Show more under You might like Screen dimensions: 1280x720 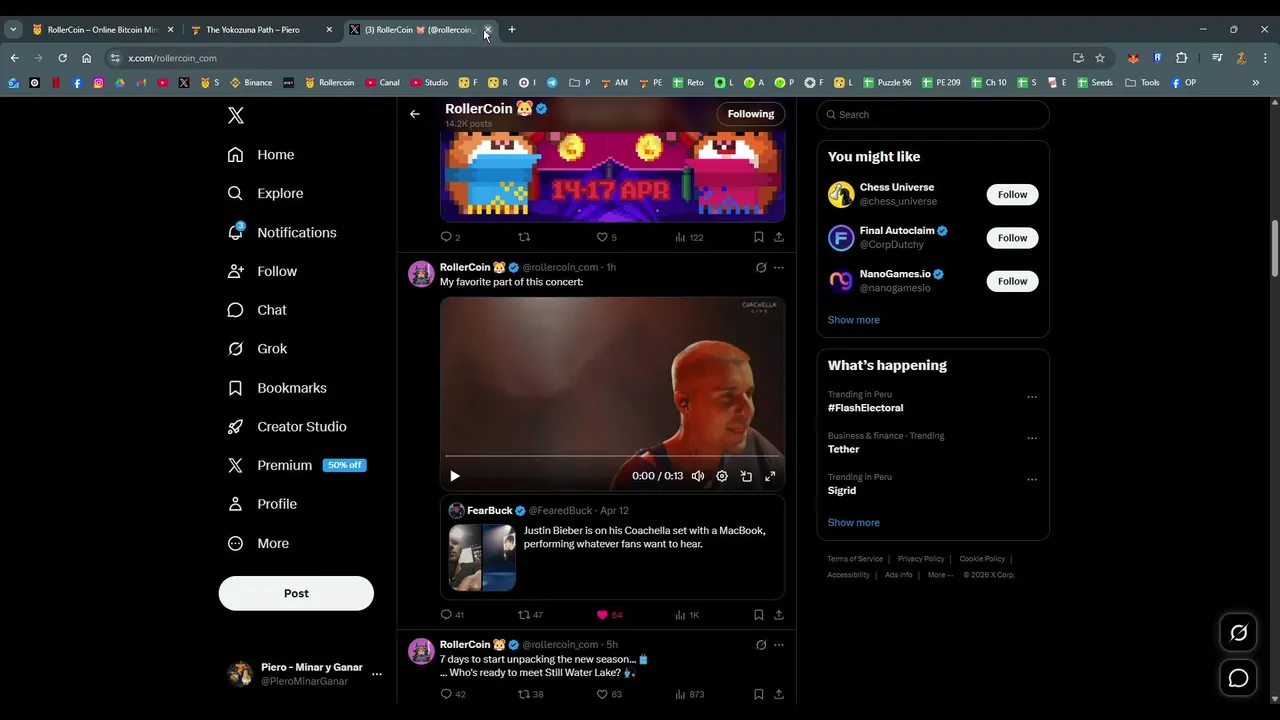853,320
